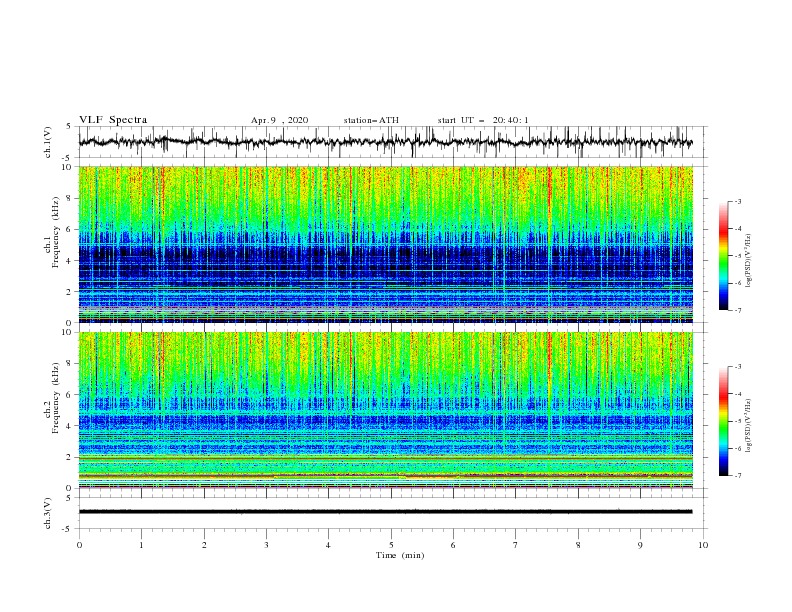Click the ch.2 spectrogram color scale bar
This screenshot has width=792, height=612.
723,421
